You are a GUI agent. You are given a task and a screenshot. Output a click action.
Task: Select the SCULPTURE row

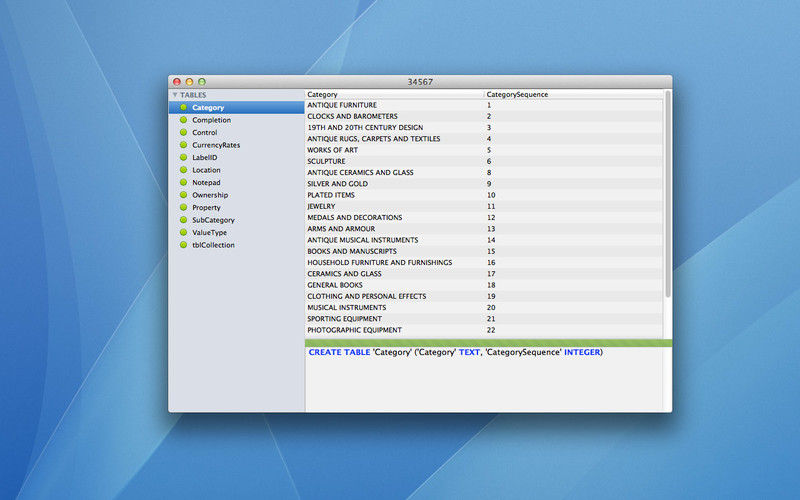484,161
